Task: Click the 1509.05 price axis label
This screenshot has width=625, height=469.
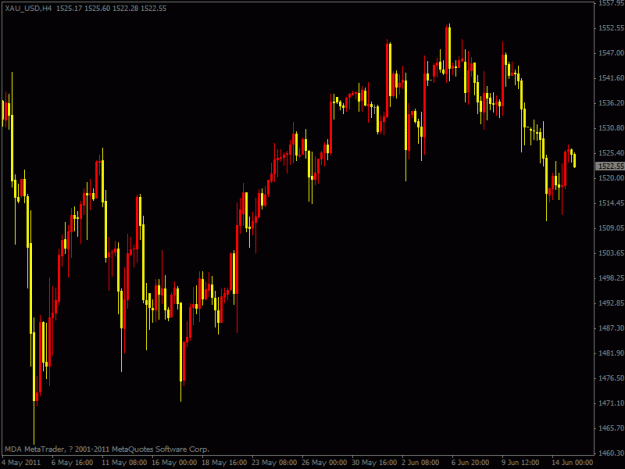Action: tap(611, 228)
